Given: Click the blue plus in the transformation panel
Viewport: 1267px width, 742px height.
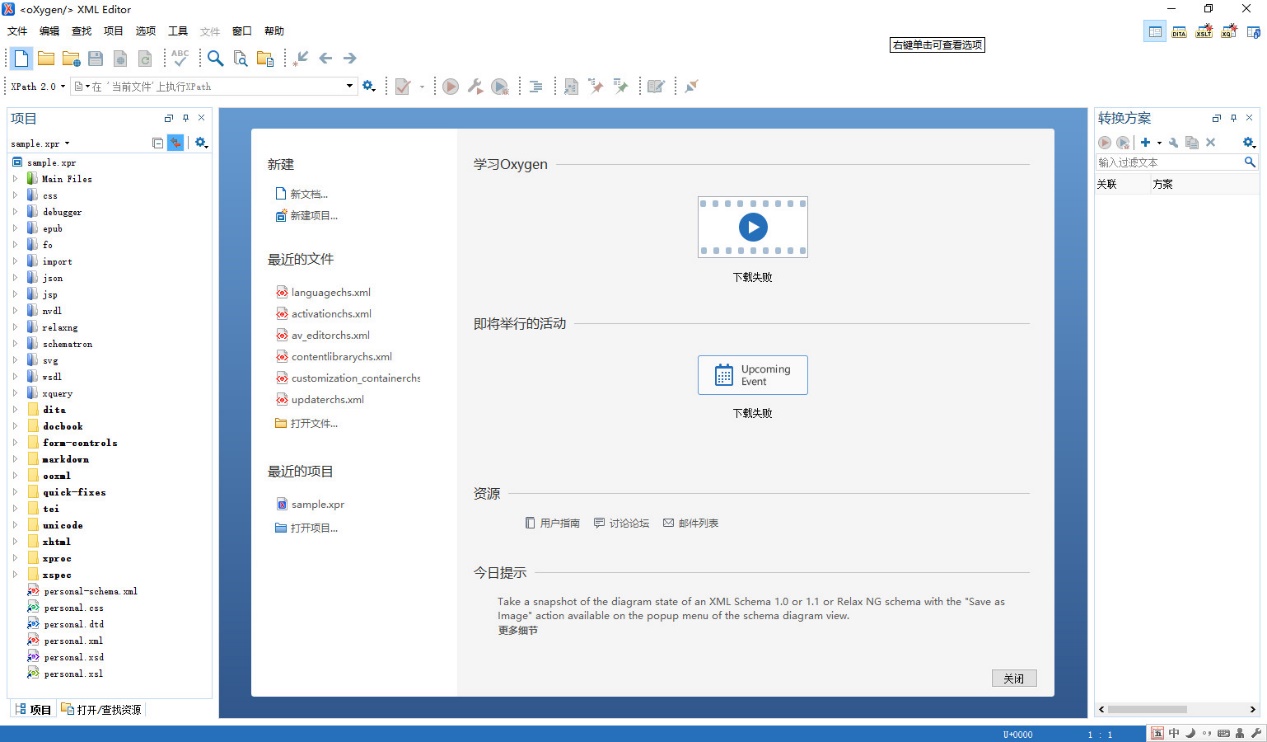Looking at the screenshot, I should point(1145,143).
